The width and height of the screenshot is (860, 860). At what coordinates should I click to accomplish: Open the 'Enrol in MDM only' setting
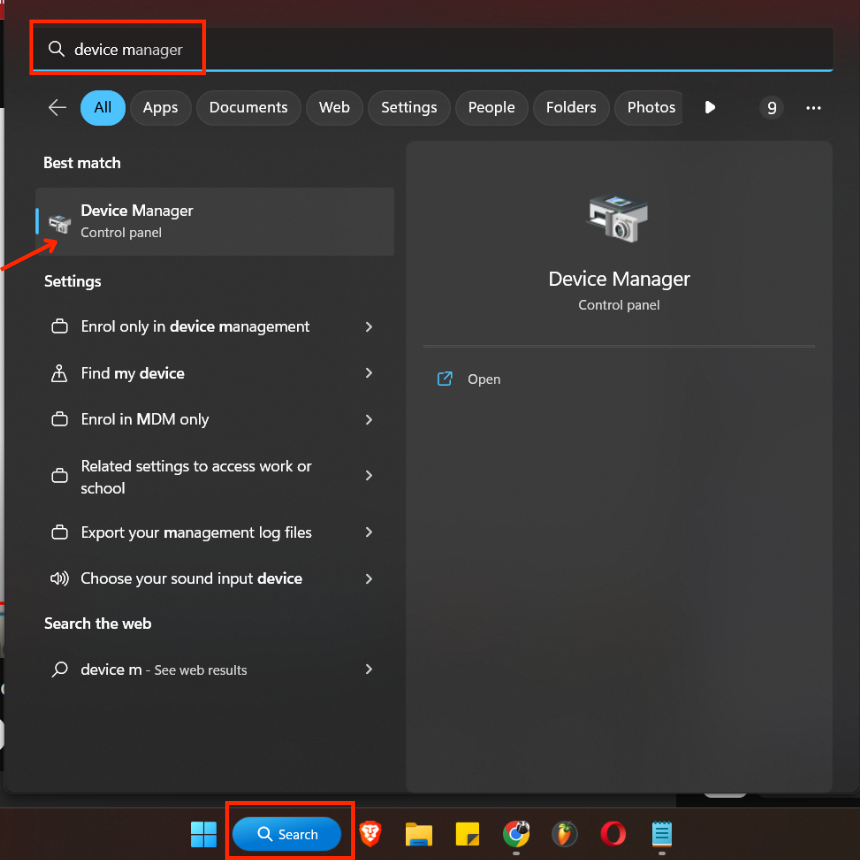[214, 420]
